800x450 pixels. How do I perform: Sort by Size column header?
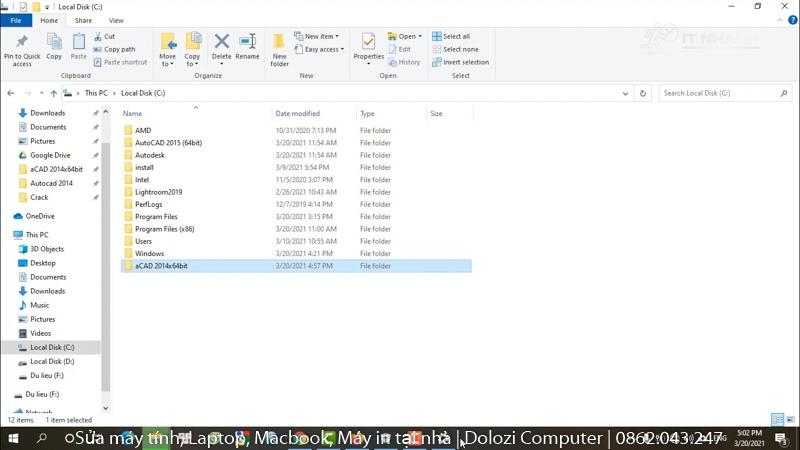coord(436,114)
